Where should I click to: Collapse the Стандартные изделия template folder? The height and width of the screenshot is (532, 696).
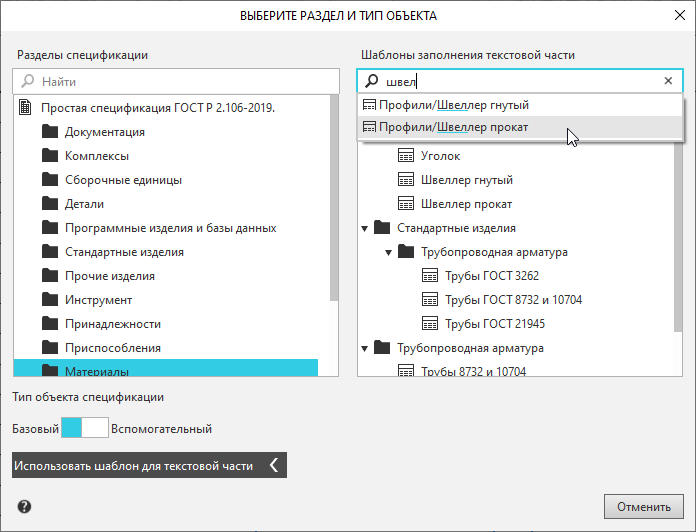tap(366, 228)
